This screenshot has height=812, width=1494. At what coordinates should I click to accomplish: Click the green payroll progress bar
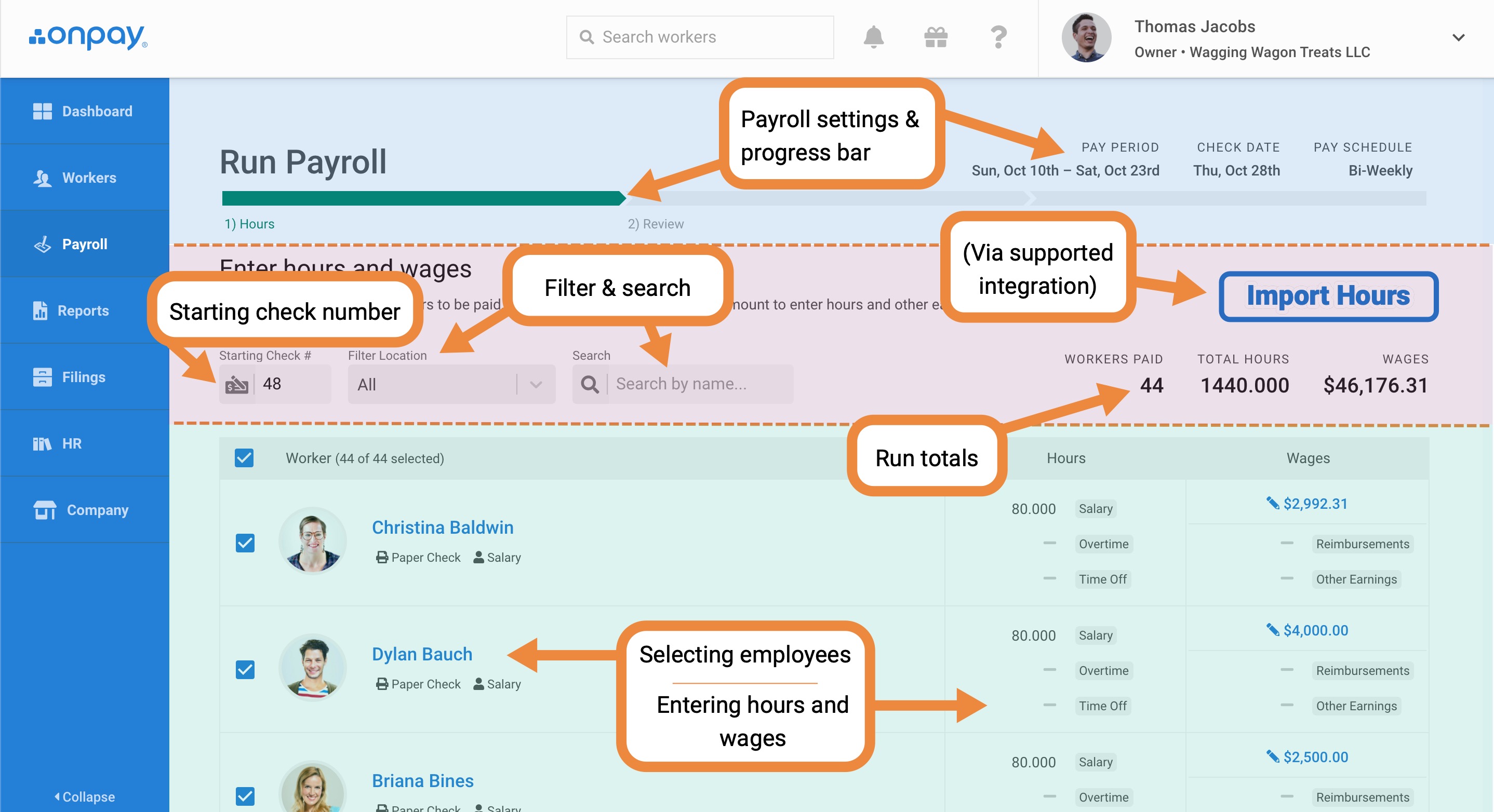pos(423,198)
